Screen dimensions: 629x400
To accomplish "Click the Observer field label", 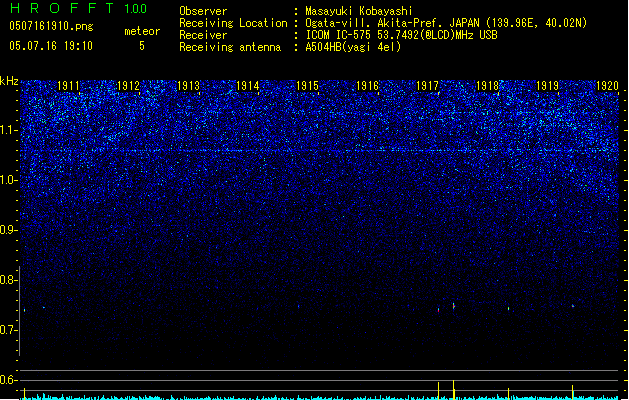I will click(x=203, y=11).
